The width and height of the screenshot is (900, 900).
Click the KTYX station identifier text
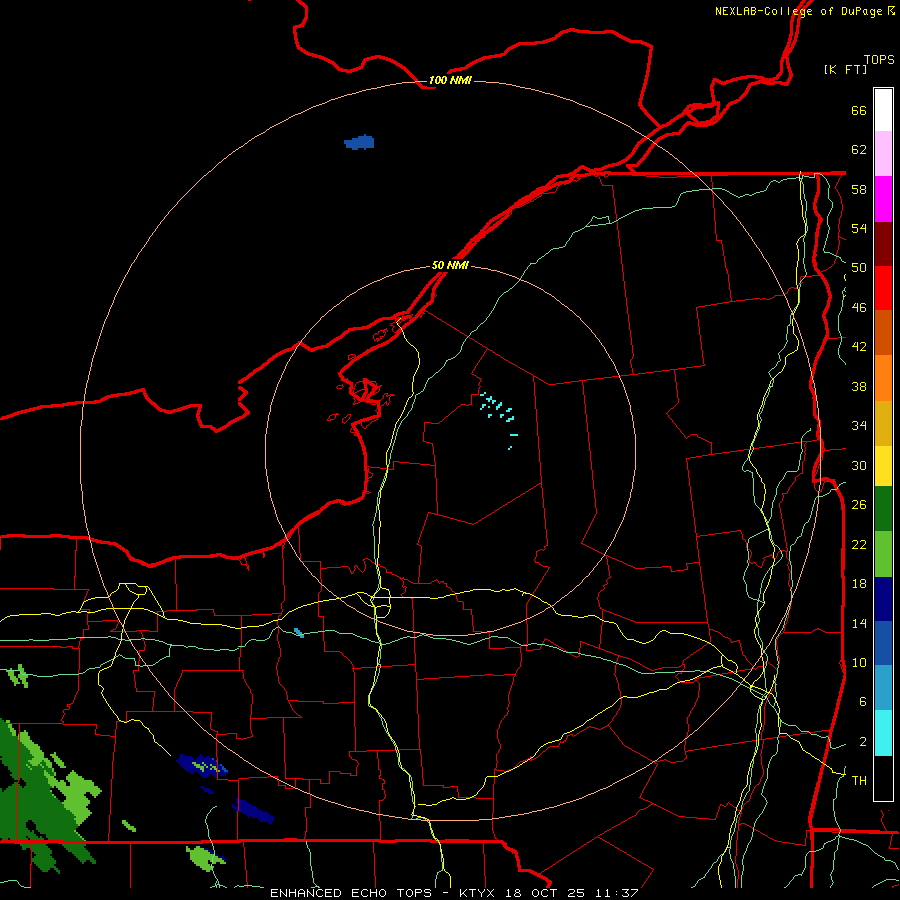(x=476, y=893)
